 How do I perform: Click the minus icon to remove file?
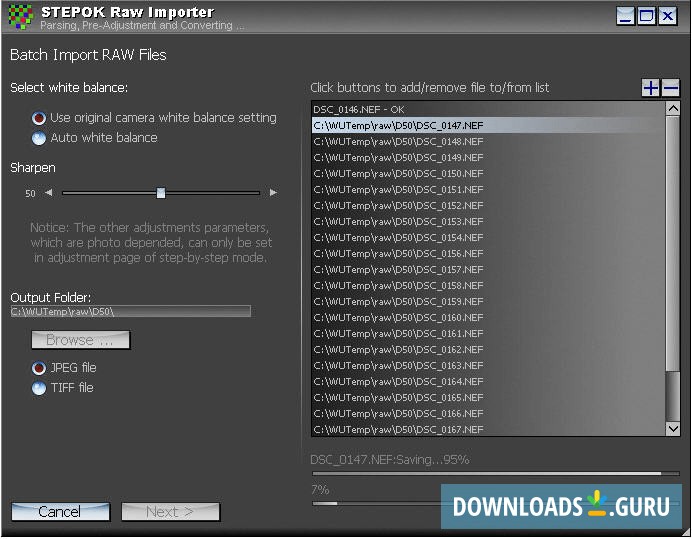(670, 88)
